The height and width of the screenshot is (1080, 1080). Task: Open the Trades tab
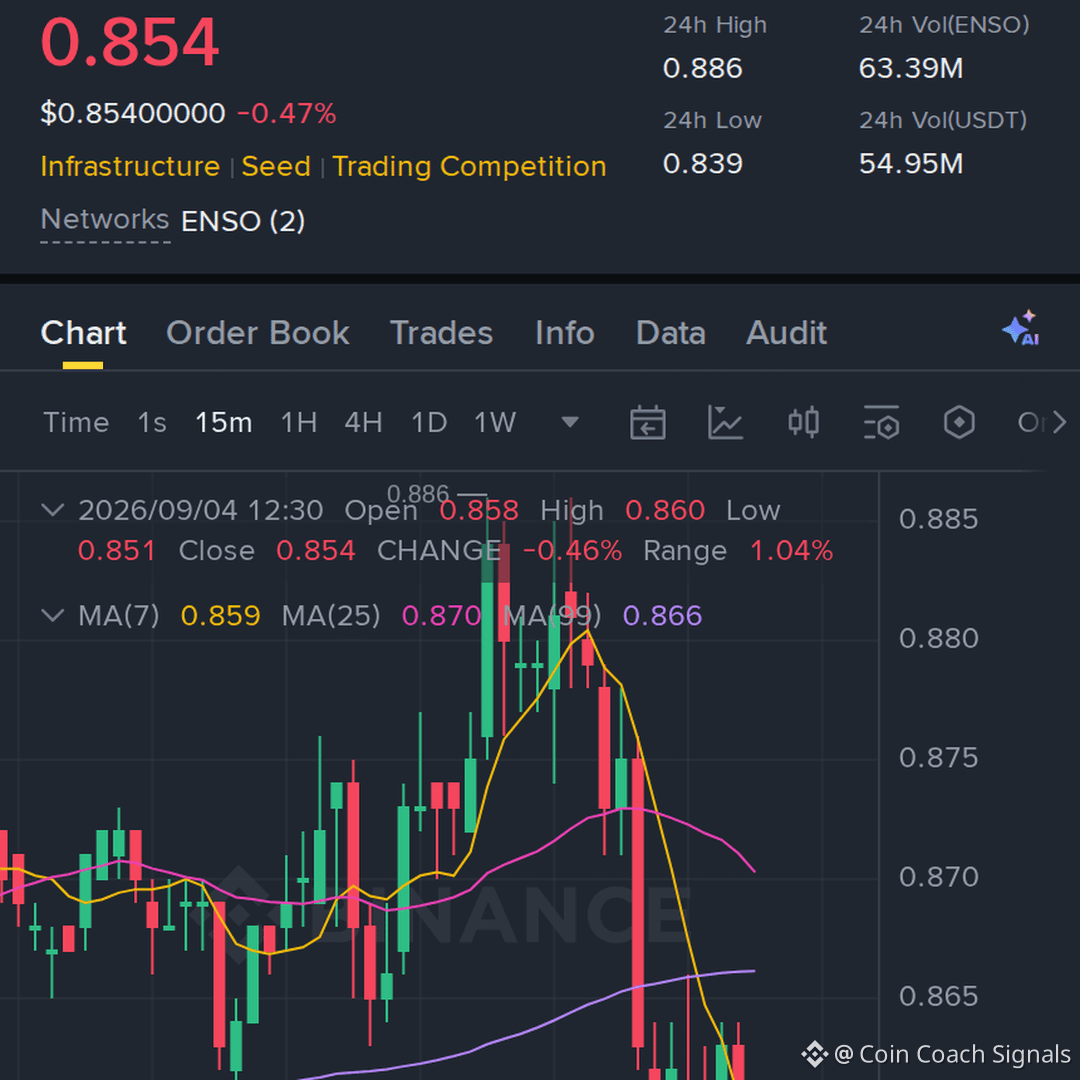pos(442,333)
